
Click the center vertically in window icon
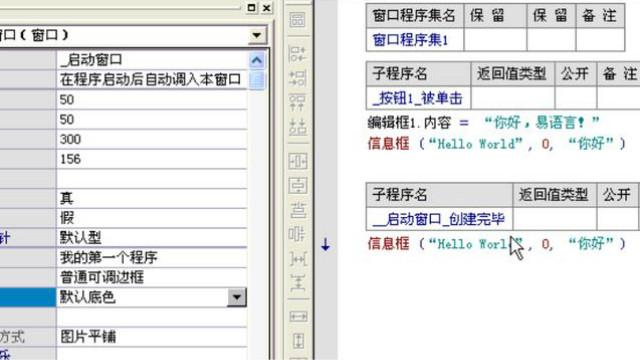click(x=298, y=186)
